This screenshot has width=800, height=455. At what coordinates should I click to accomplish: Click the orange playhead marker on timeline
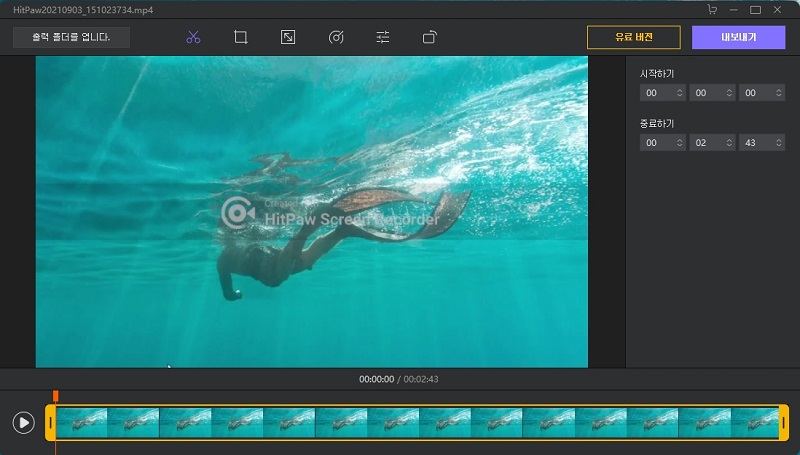click(56, 397)
